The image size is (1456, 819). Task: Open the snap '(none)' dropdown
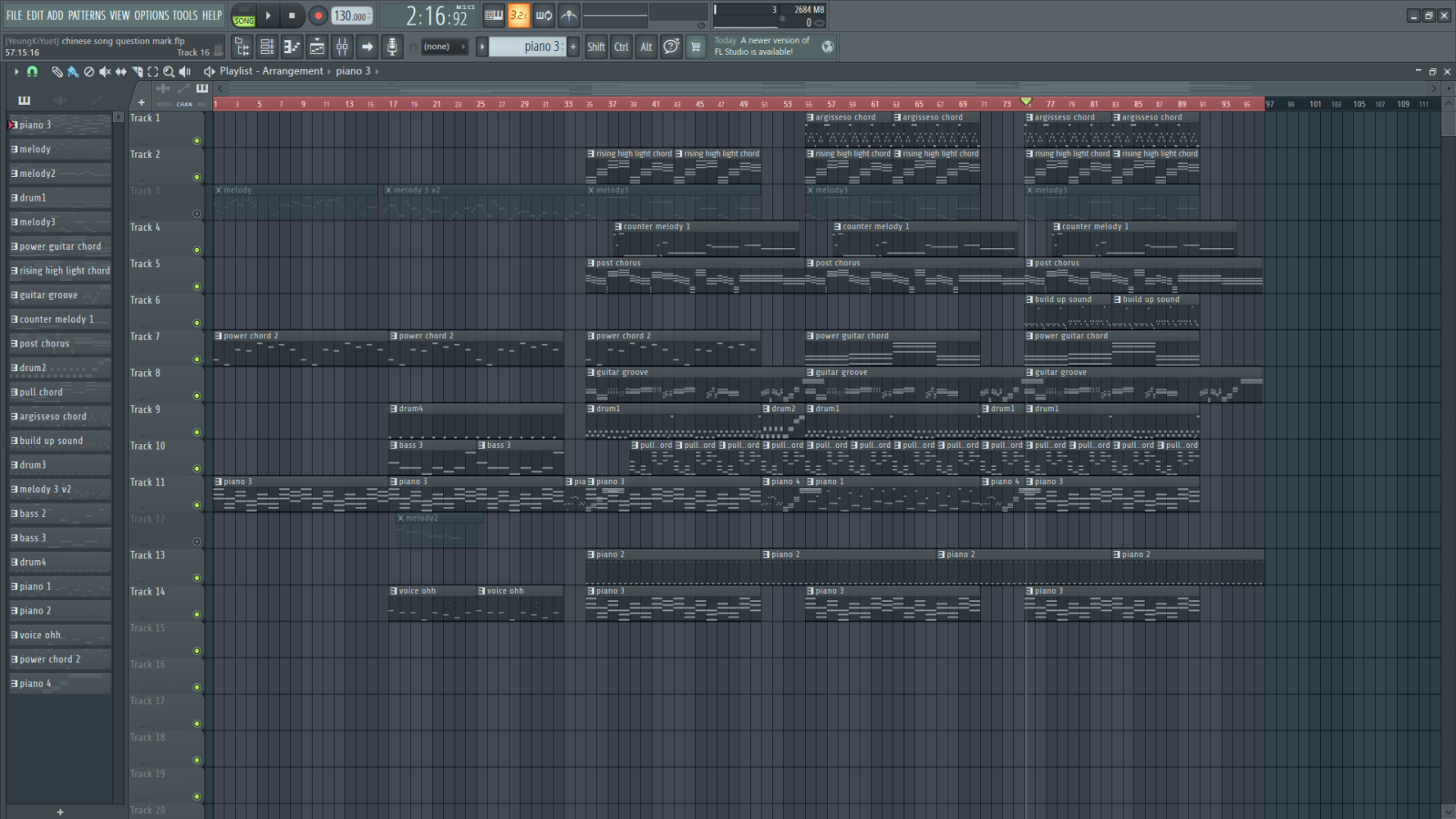click(x=444, y=47)
